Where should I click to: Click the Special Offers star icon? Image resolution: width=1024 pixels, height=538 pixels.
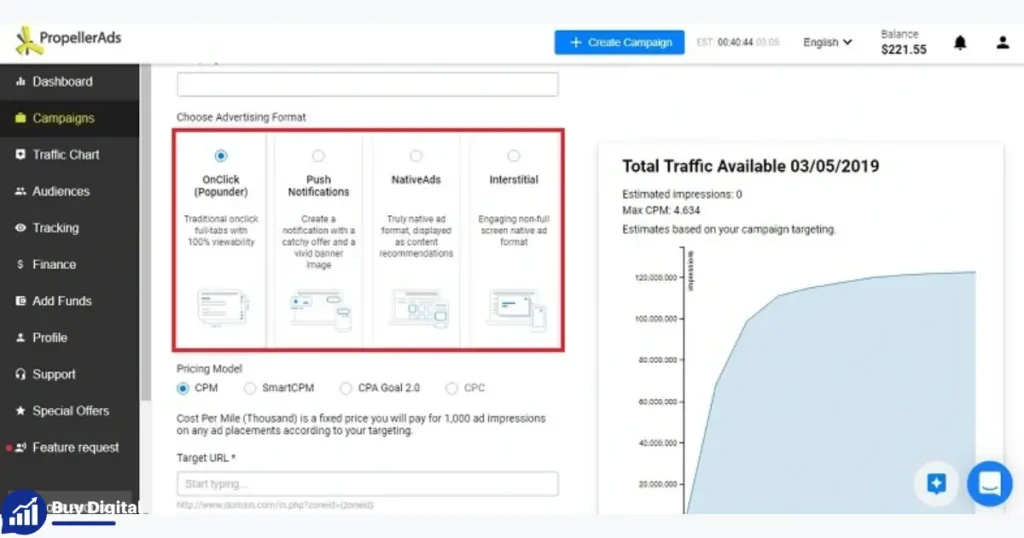20,411
